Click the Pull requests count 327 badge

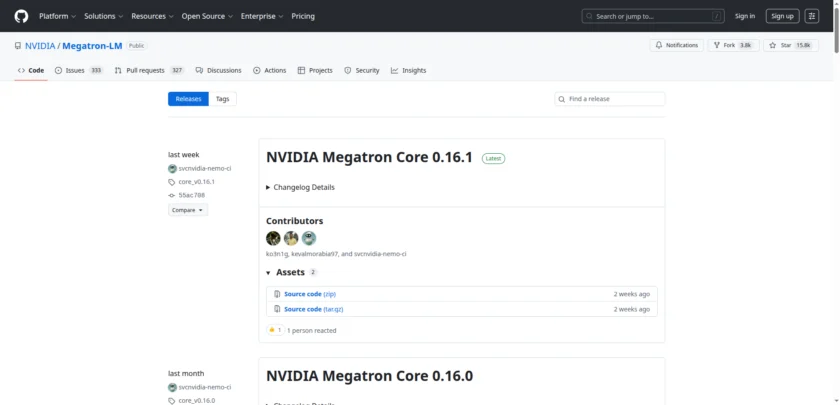pyautogui.click(x=177, y=70)
